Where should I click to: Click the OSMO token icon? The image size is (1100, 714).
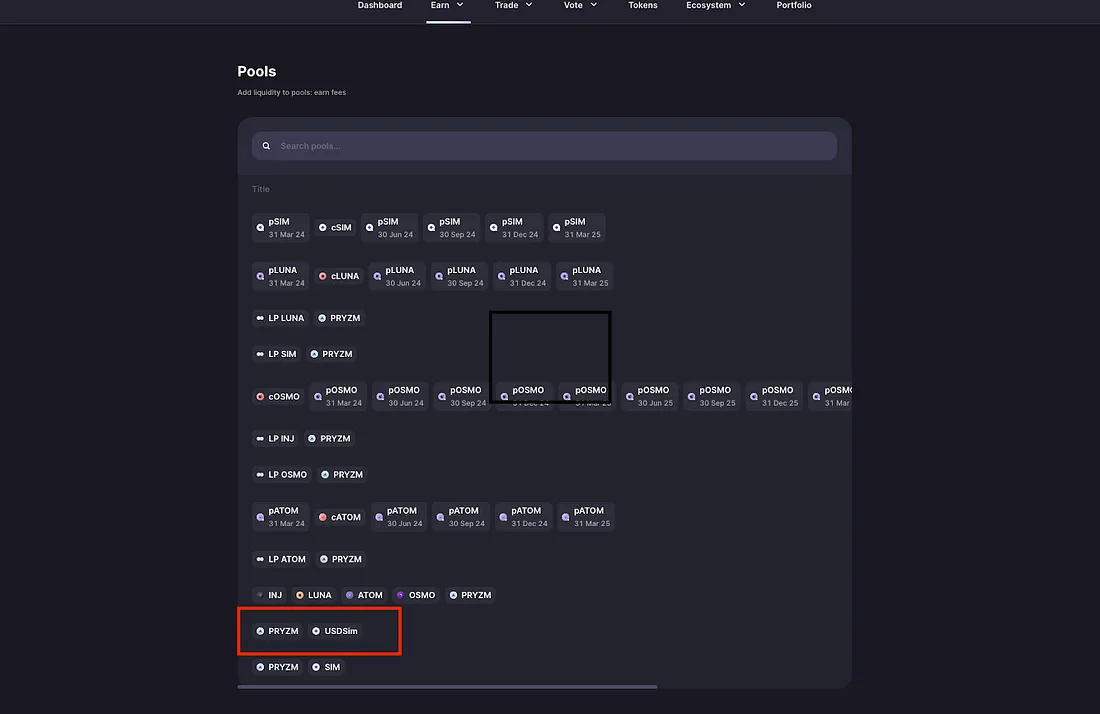(401, 595)
